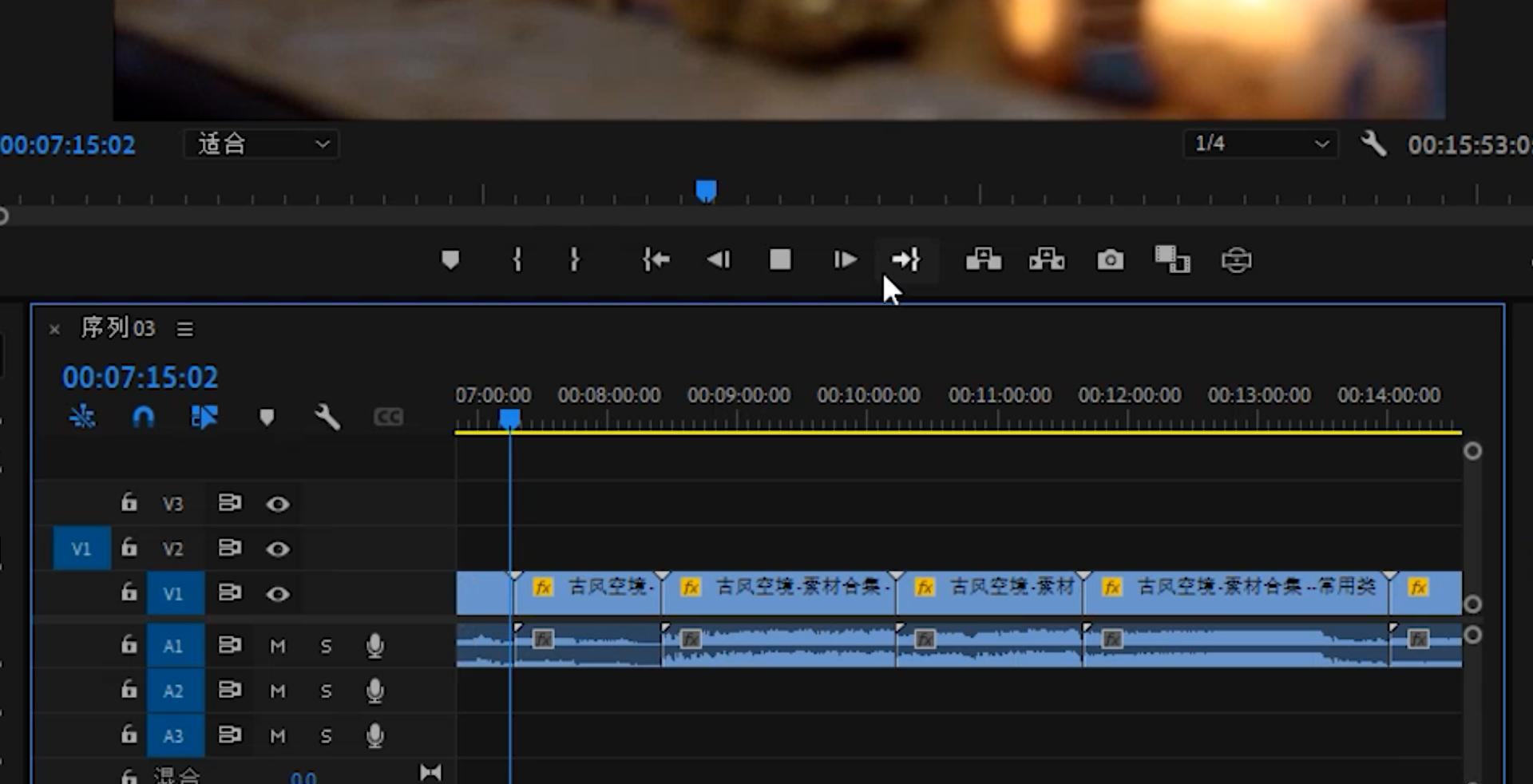Click the Mark In bracket icon
This screenshot has height=784, width=1533.
pyautogui.click(x=517, y=260)
